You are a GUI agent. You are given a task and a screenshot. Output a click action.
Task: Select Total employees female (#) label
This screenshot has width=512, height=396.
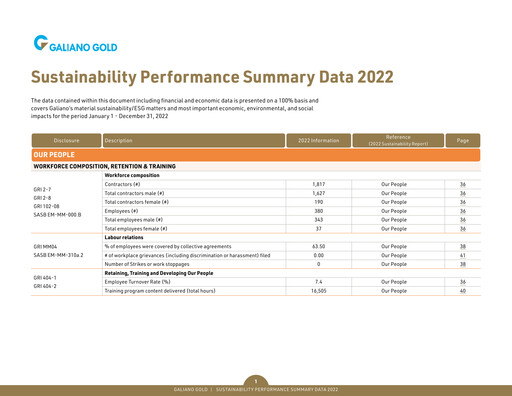point(136,229)
